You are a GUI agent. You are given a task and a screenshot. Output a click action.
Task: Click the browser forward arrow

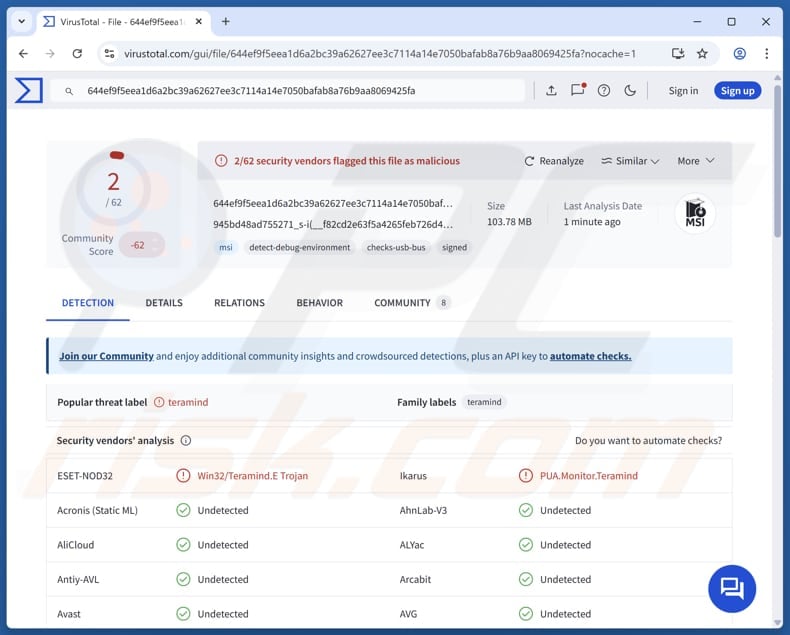[50, 53]
